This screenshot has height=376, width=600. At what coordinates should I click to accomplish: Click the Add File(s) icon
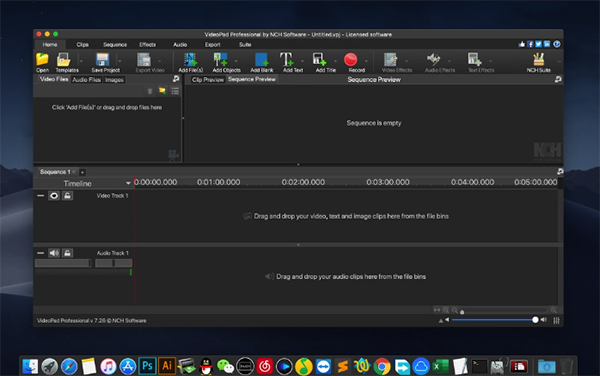coord(190,60)
